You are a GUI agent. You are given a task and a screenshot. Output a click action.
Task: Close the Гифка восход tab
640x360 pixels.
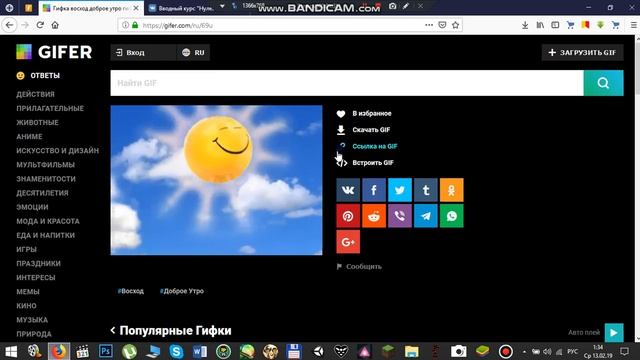(x=136, y=8)
